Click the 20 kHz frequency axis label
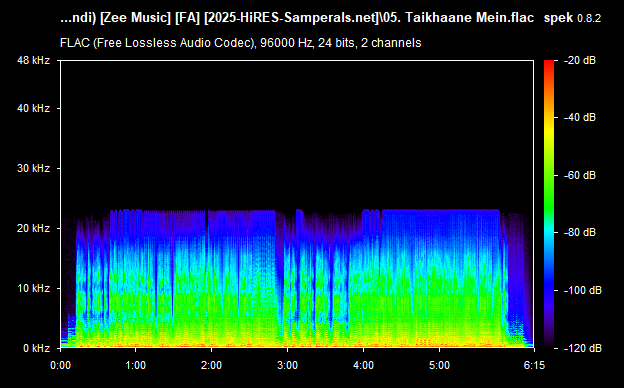Viewport: 624px width, 388px height. 33,228
